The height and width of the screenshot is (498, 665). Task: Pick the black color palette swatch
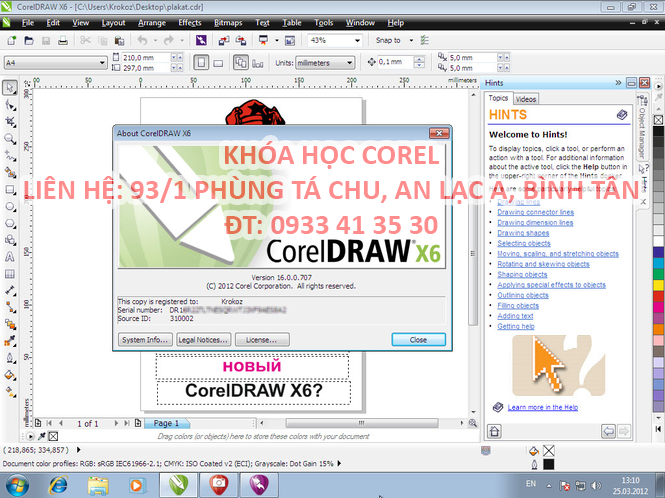pyautogui.click(x=658, y=131)
